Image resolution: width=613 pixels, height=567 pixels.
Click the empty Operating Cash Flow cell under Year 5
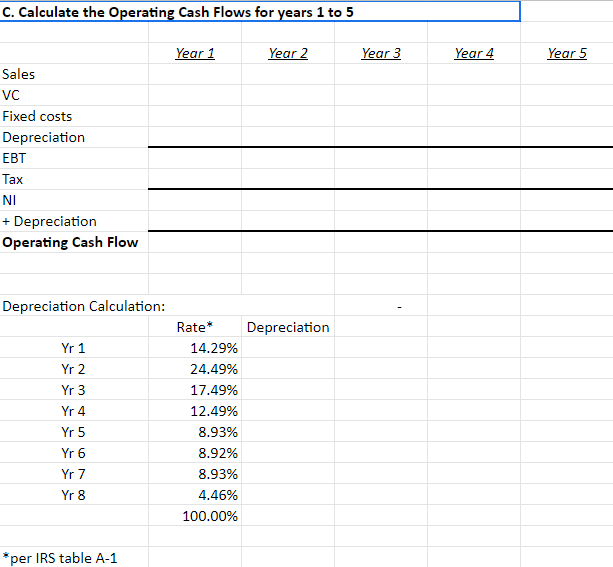pyautogui.click(x=567, y=242)
